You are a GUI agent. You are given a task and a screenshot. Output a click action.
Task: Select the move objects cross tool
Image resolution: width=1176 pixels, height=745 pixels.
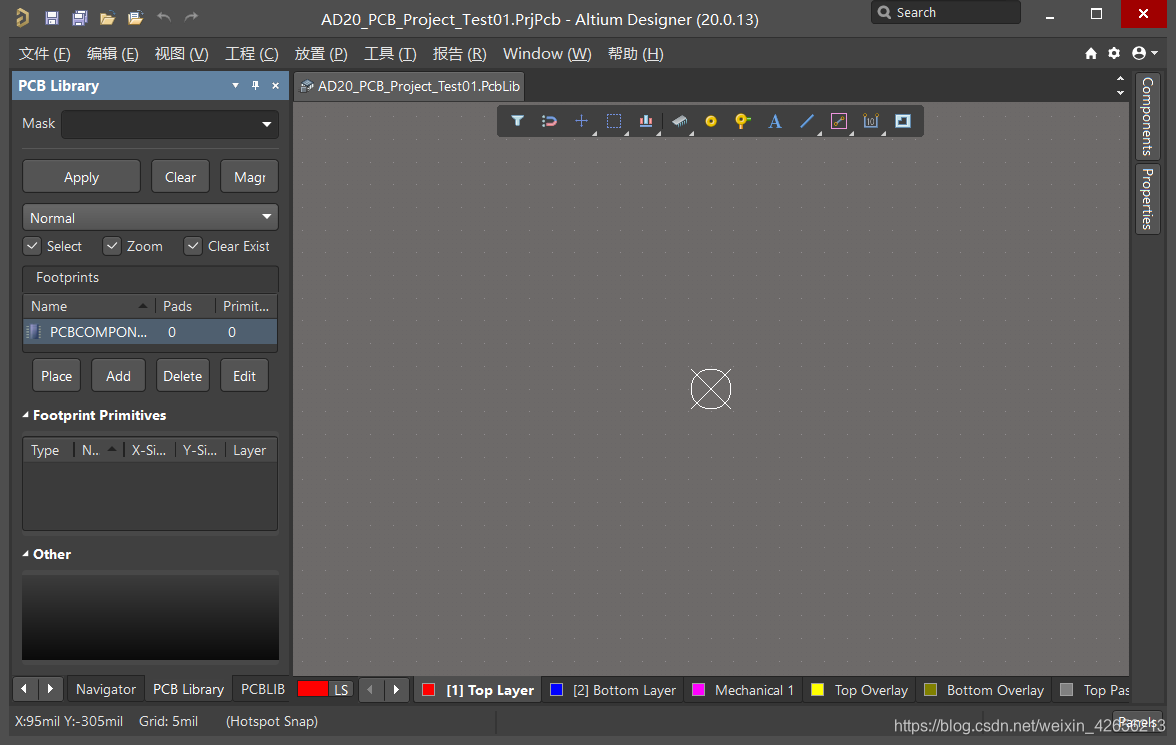pos(581,121)
